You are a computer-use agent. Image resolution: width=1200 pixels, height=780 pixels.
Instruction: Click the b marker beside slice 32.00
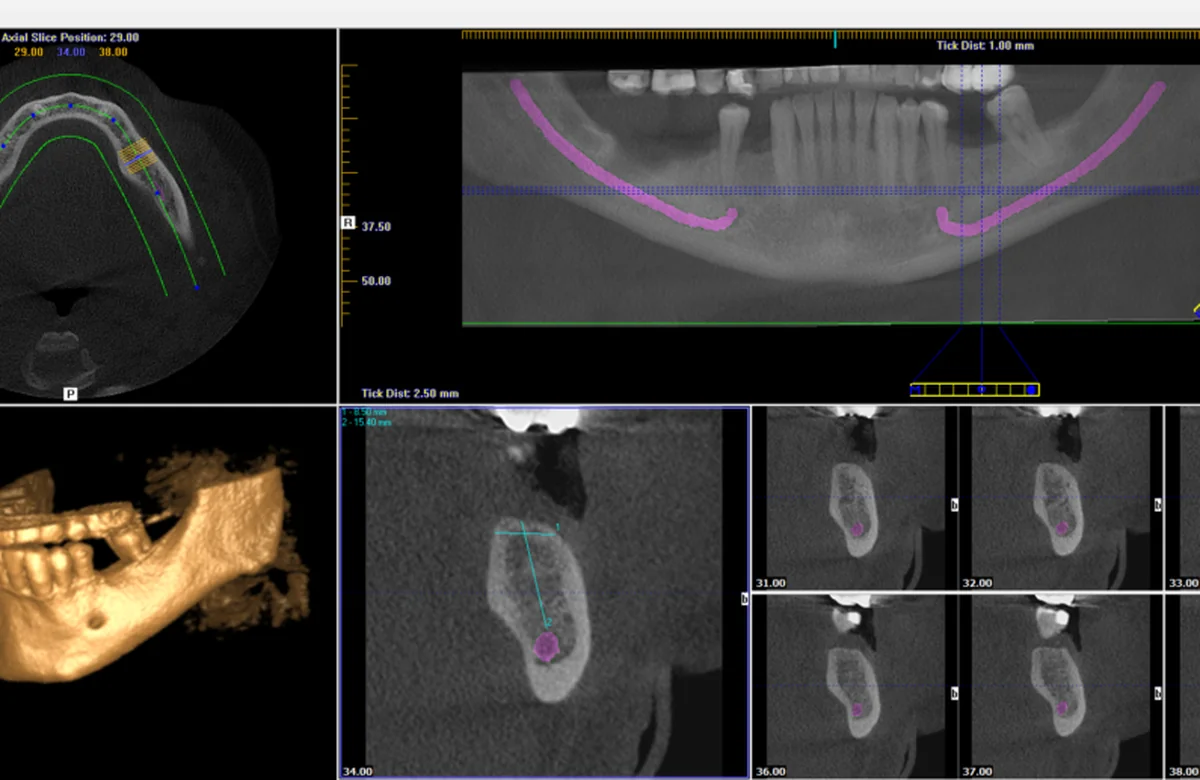point(1158,506)
